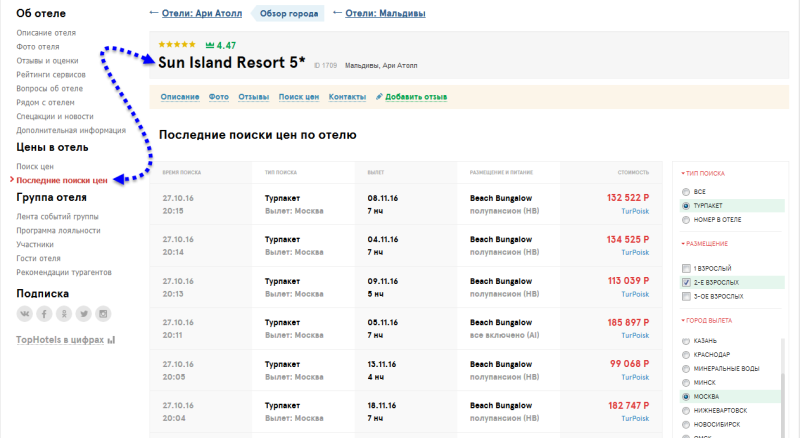
Task: Collapse the 'Размещение' filter section
Action: click(704, 244)
